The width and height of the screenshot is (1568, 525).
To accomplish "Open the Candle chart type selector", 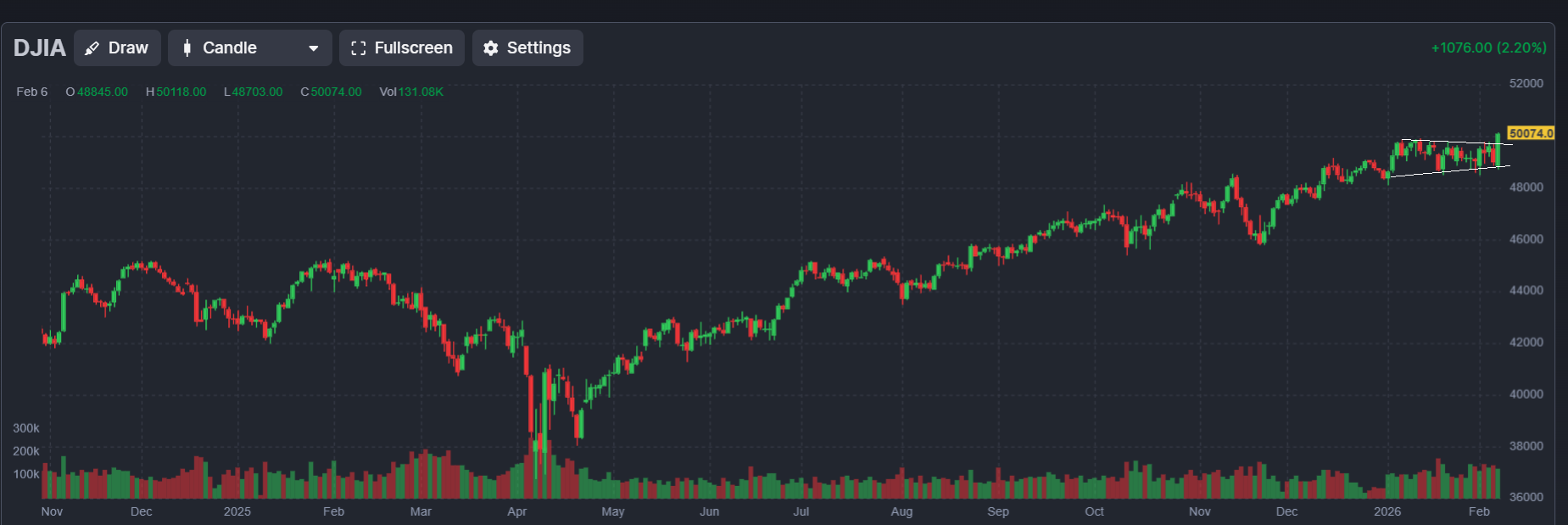I will 249,48.
